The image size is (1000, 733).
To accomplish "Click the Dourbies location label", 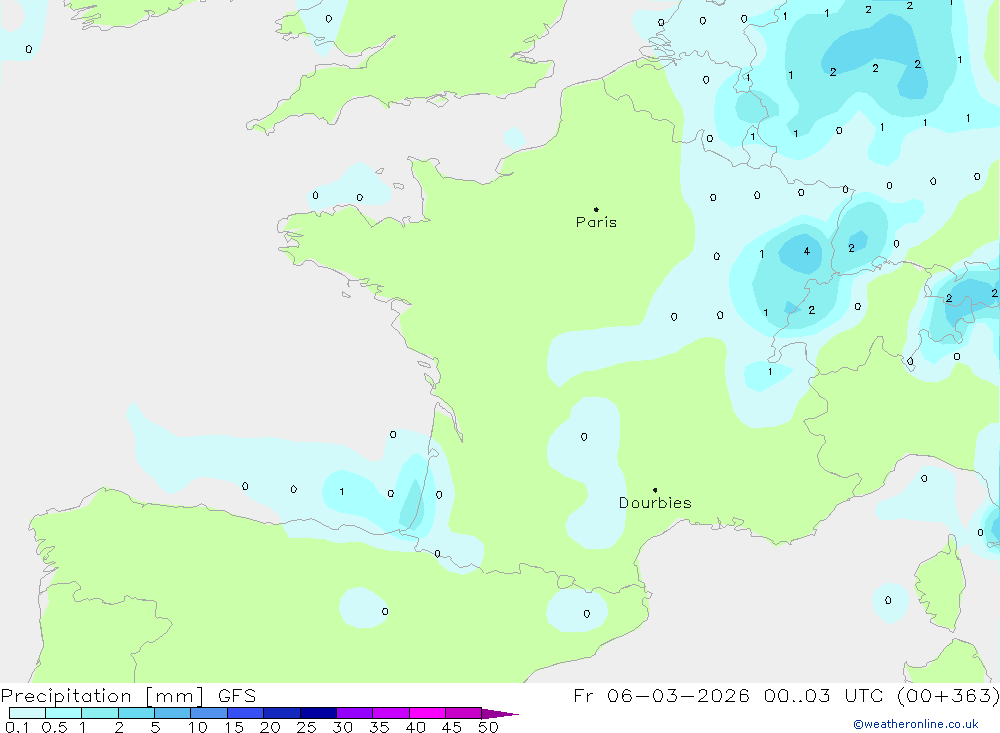I will [655, 503].
